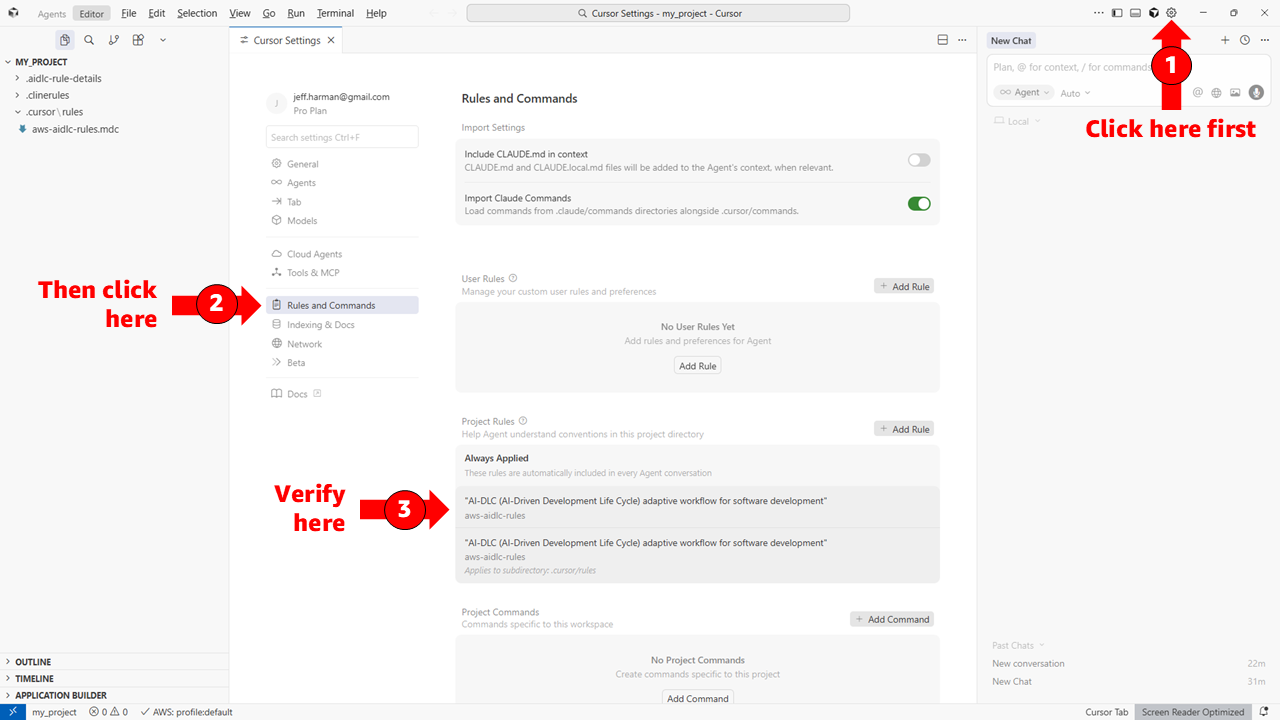Open the Extensions view icon
Viewport: 1280px width, 720px height.
[138, 40]
